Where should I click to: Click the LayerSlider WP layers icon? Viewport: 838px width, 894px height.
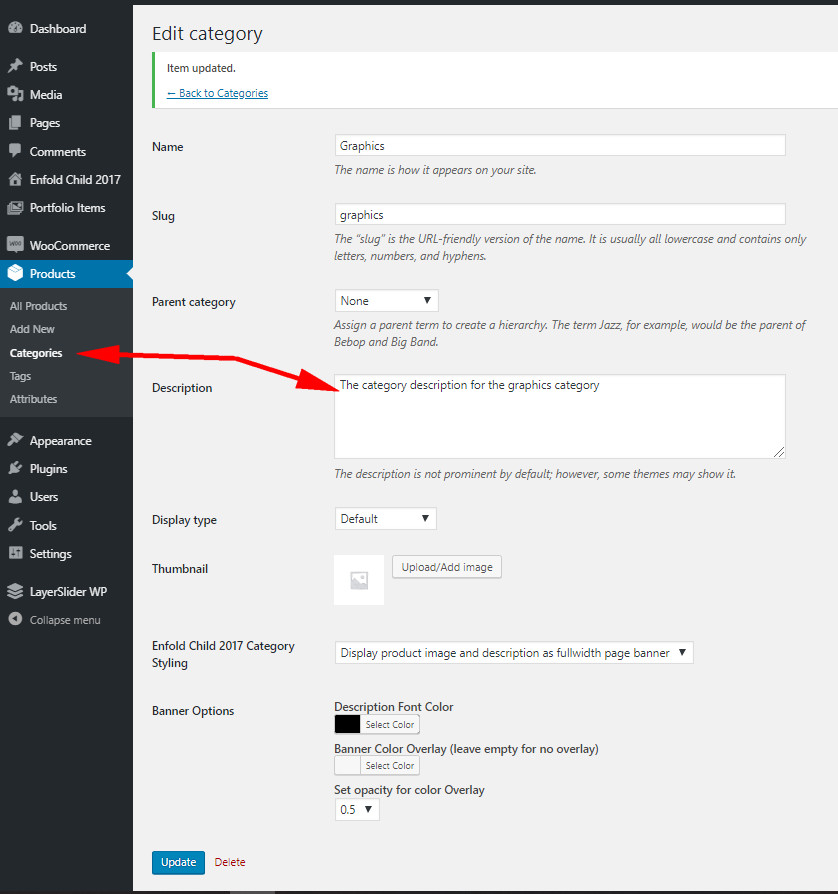(15, 591)
